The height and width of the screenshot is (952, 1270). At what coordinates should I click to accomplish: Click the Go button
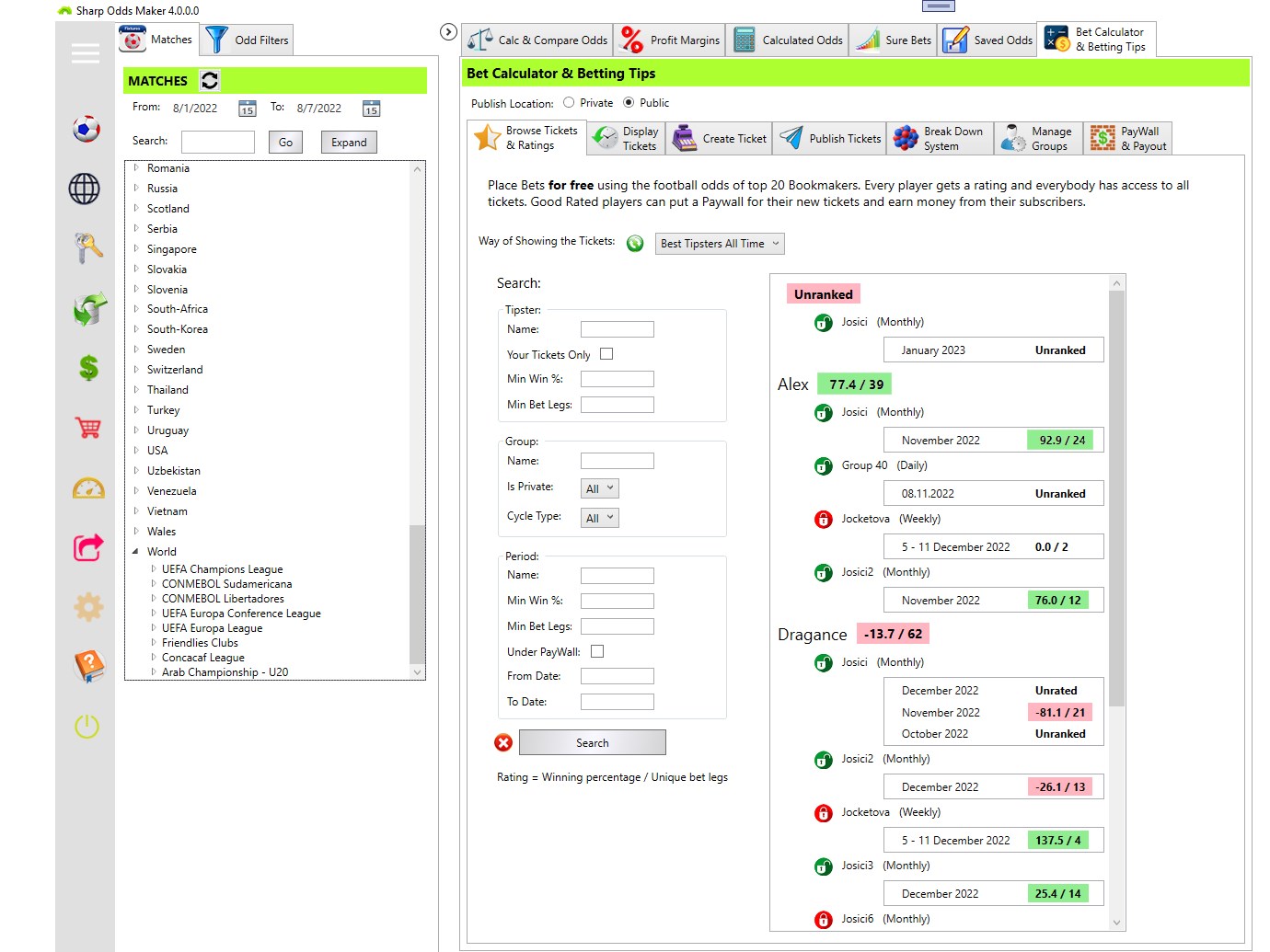pos(285,142)
